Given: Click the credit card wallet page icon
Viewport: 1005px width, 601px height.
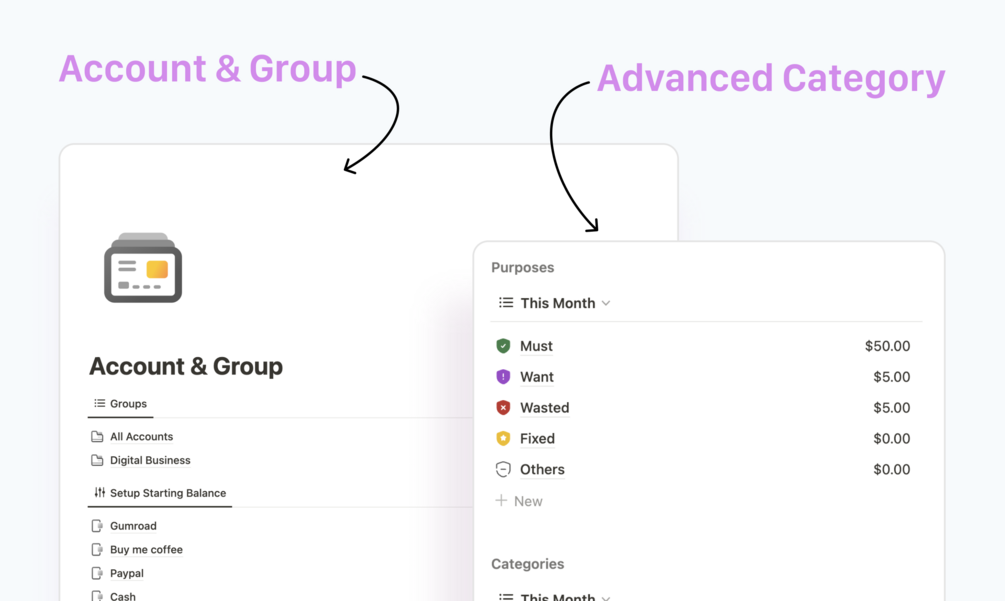Looking at the screenshot, I should [x=143, y=267].
